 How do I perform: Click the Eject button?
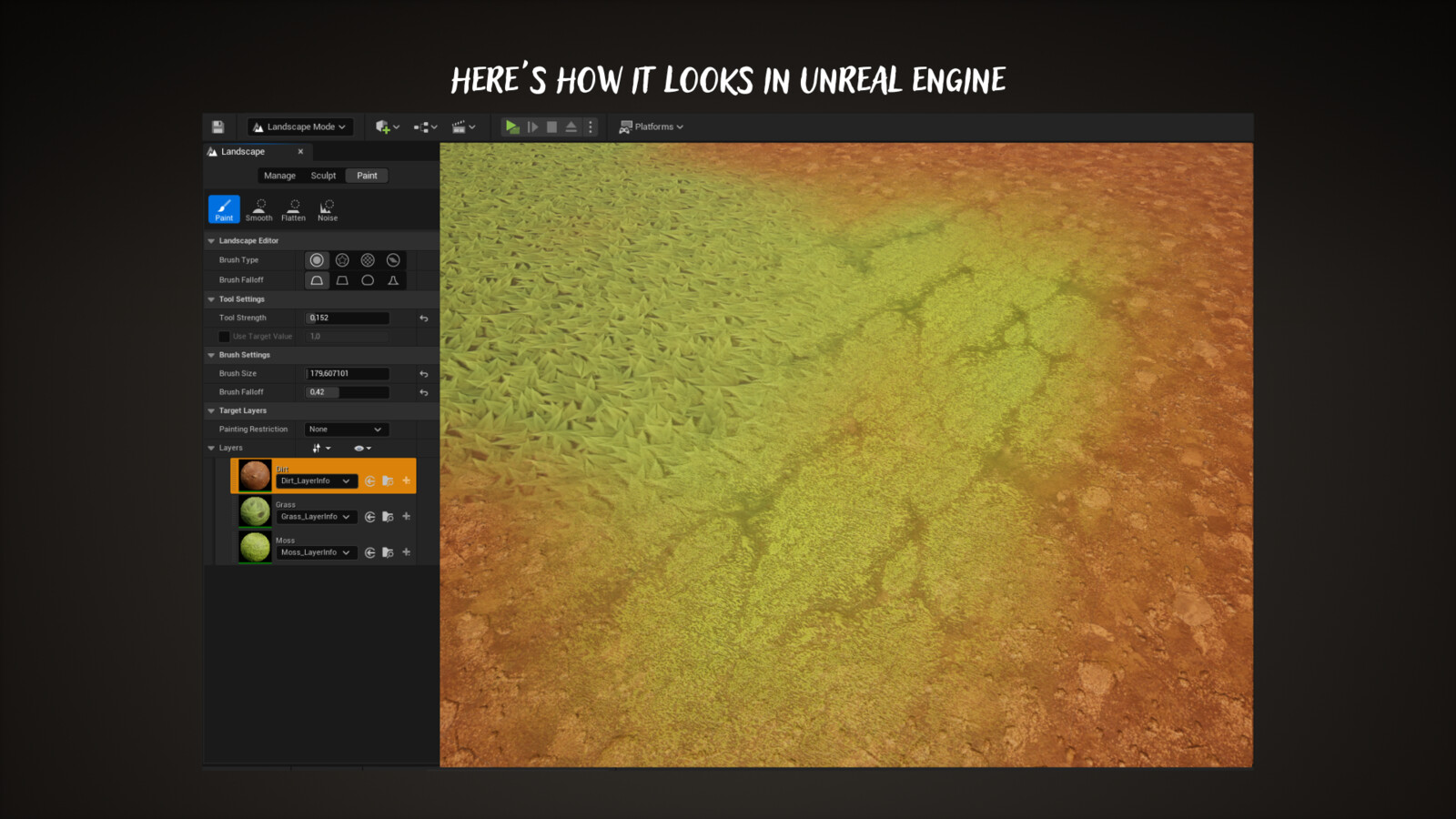[x=571, y=126]
